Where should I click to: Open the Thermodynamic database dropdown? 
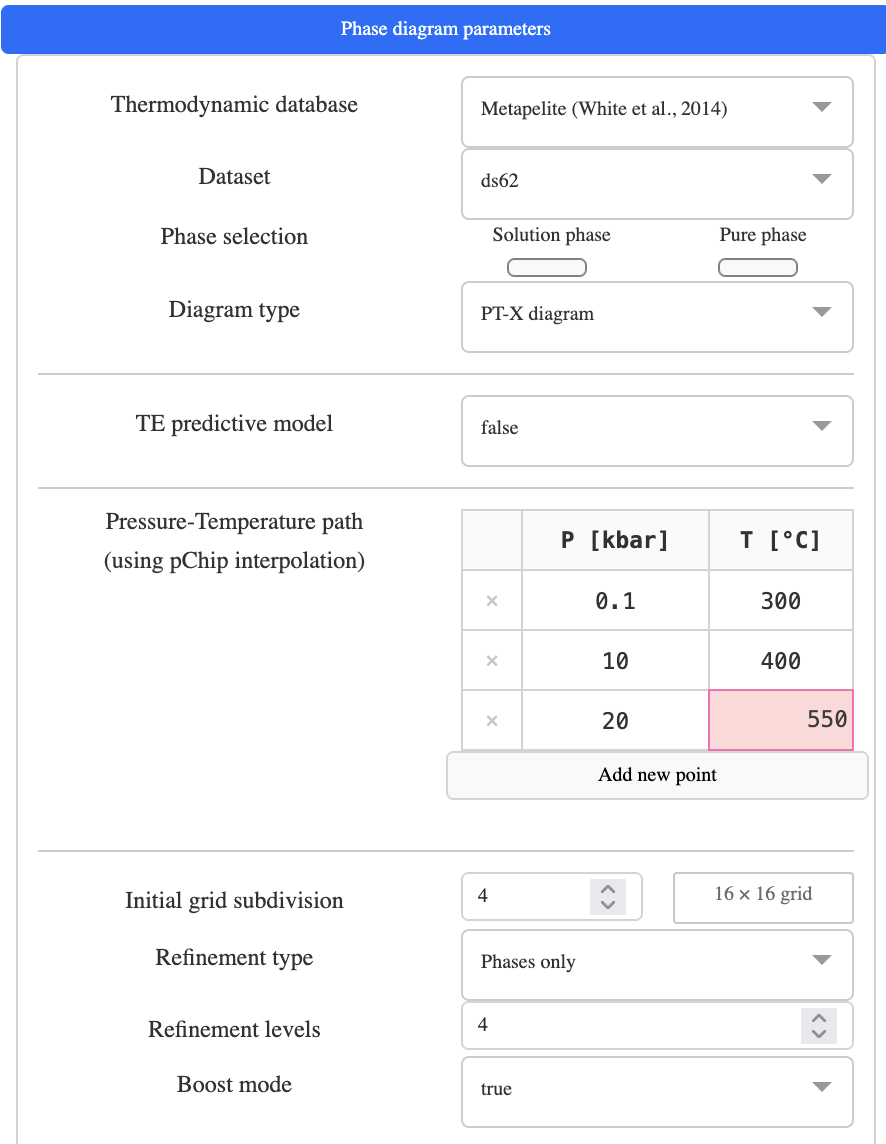click(x=657, y=112)
